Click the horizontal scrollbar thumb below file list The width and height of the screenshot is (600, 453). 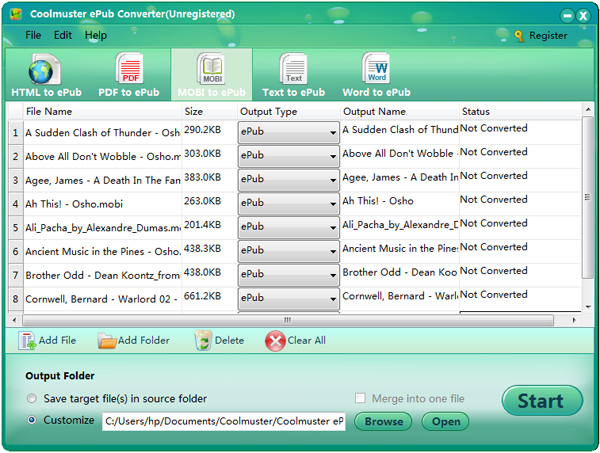[x=288, y=320]
